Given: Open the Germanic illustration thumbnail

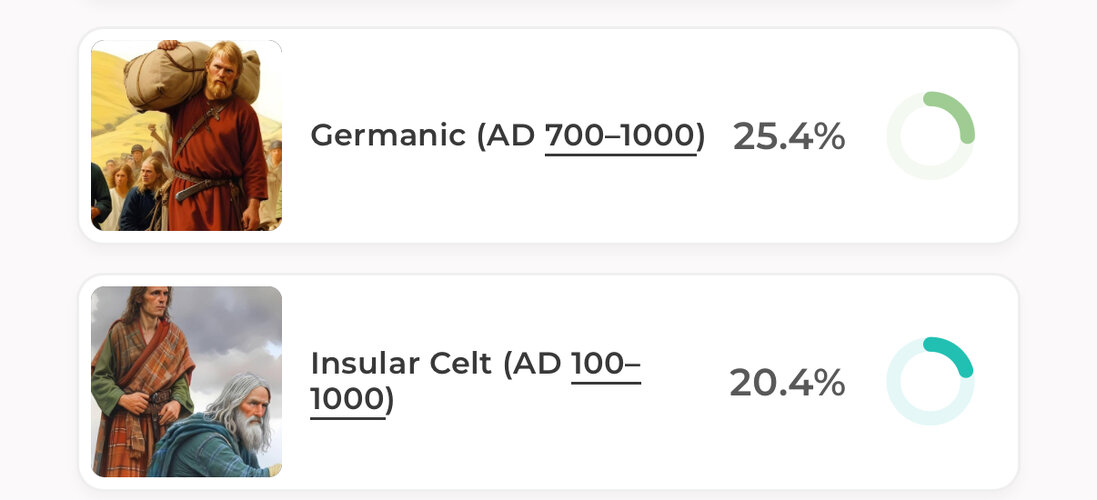Looking at the screenshot, I should coord(186,135).
